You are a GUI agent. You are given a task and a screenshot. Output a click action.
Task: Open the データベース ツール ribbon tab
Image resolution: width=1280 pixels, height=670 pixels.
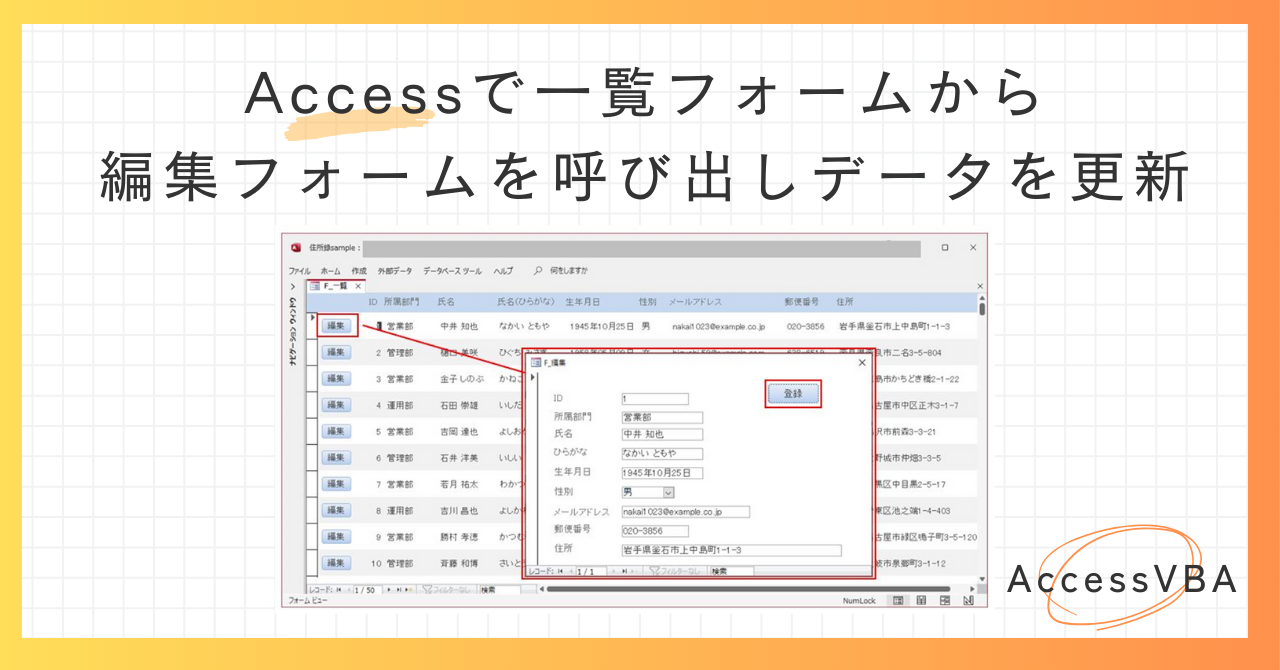[x=452, y=271]
